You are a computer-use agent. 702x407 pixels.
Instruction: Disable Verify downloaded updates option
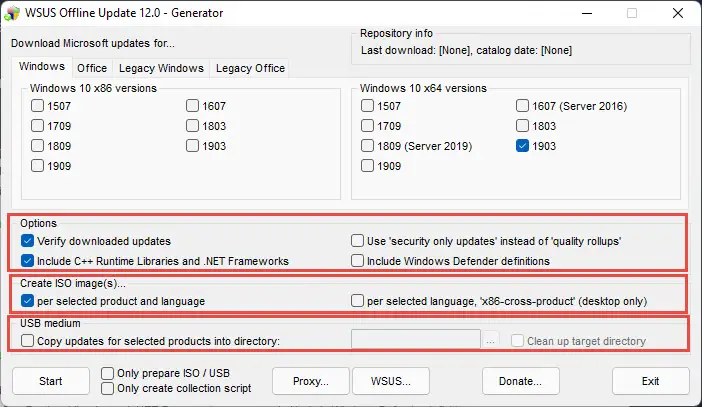tap(27, 241)
